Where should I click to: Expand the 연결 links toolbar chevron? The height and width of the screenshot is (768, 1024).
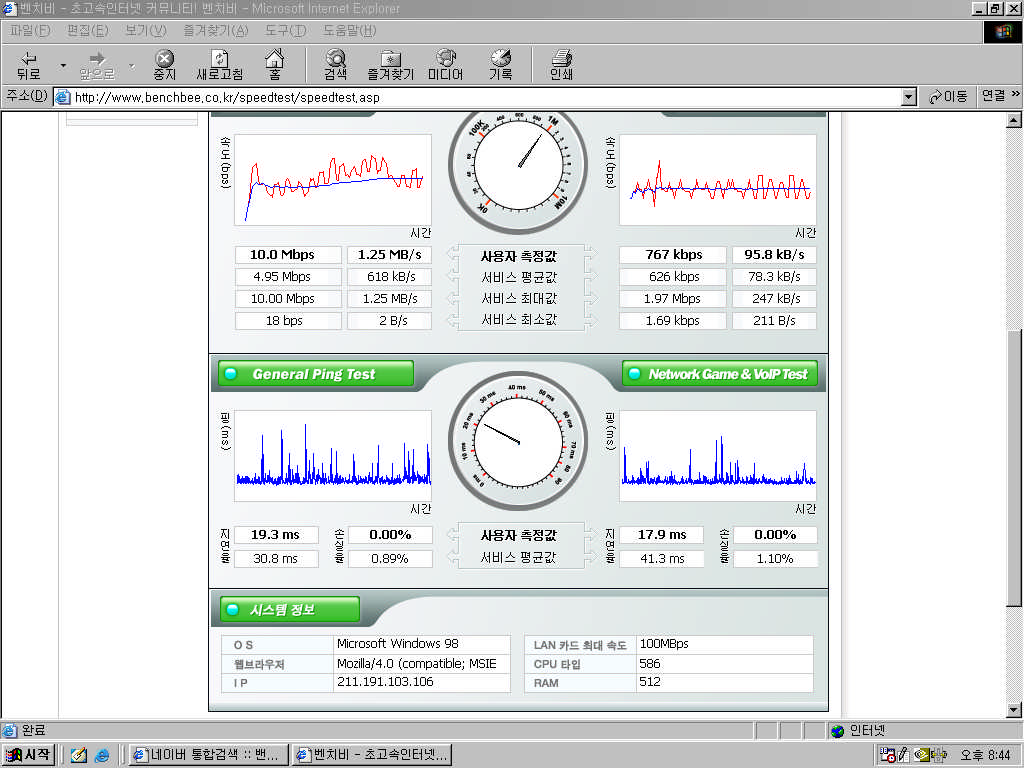(x=1016, y=95)
